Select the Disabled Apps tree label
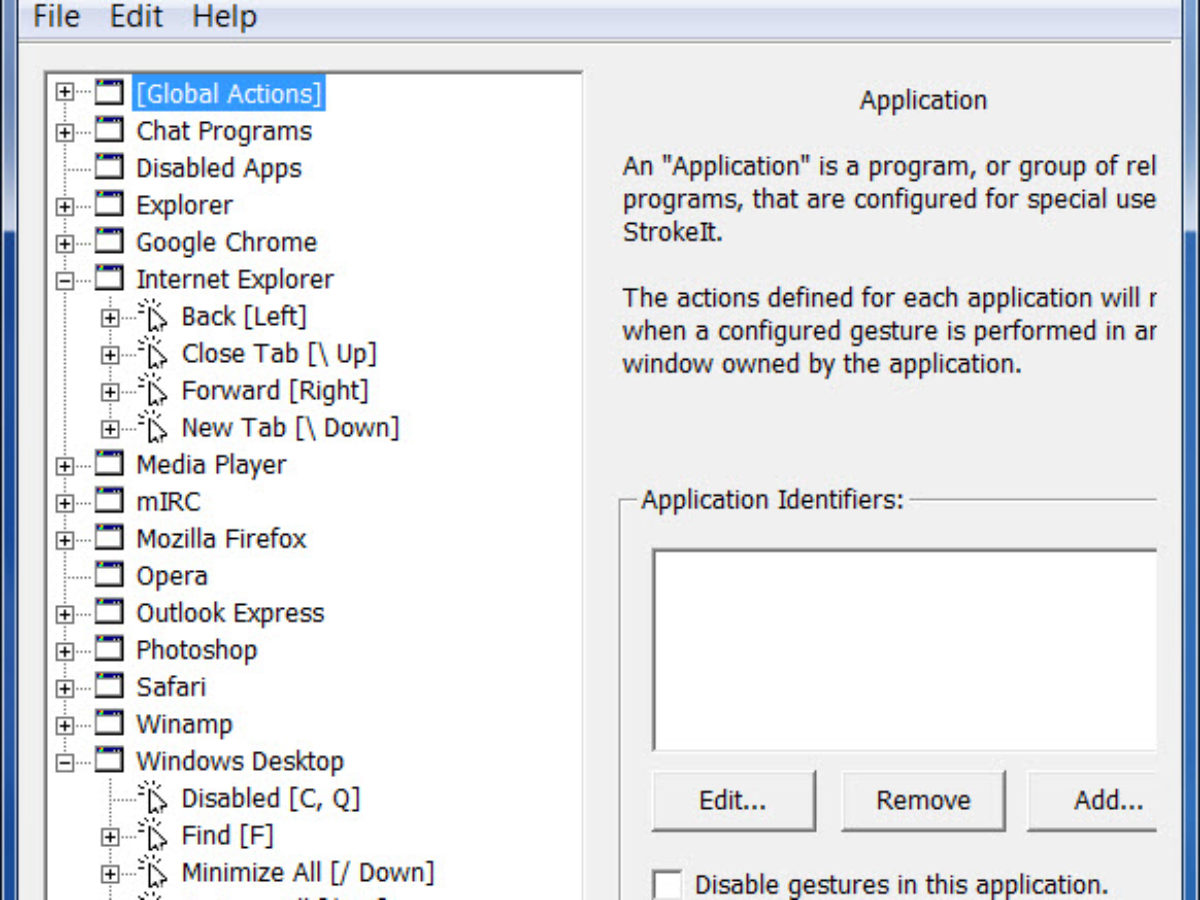1200x900 pixels. tap(218, 168)
